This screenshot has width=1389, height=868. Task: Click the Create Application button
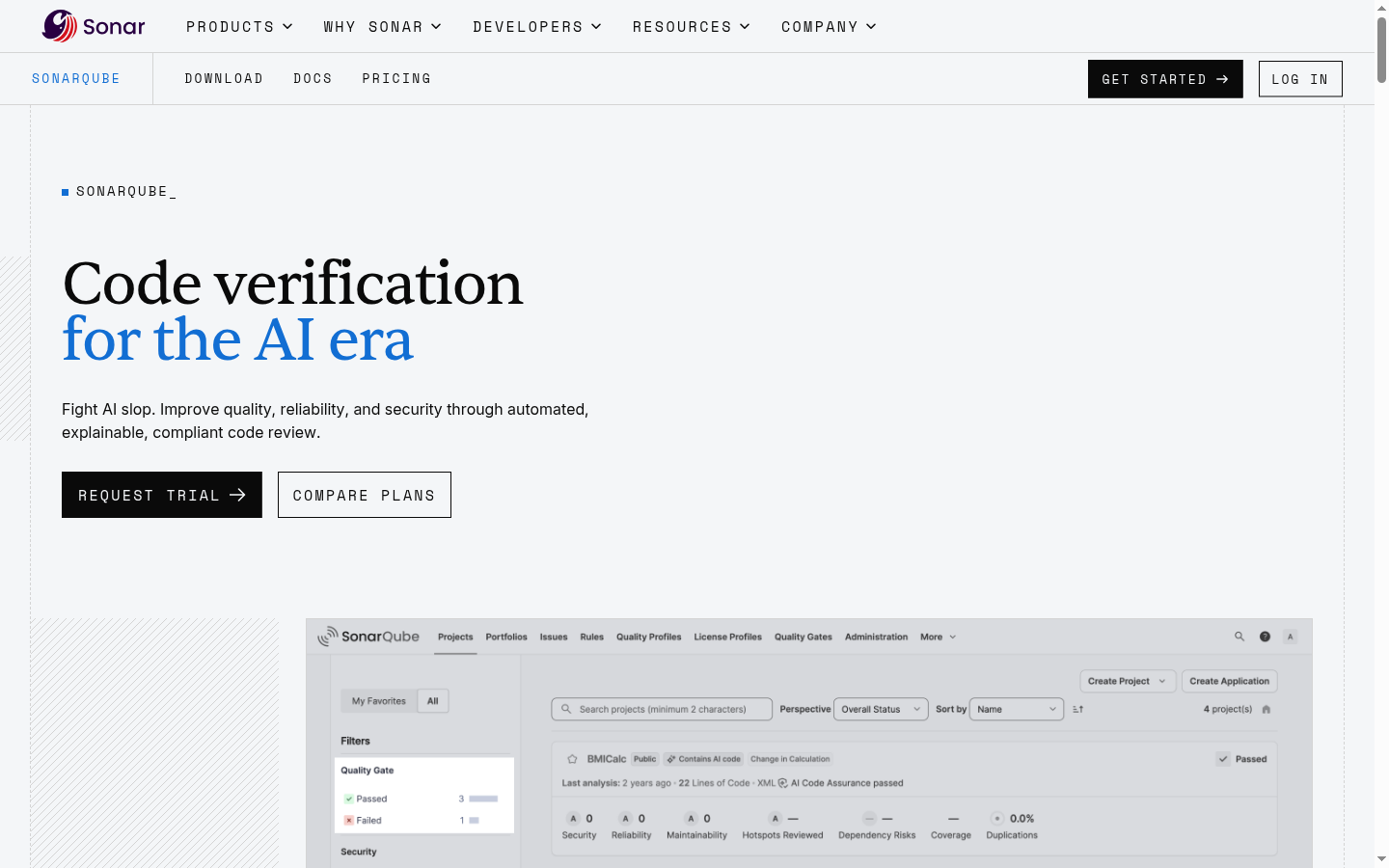coord(1230,681)
